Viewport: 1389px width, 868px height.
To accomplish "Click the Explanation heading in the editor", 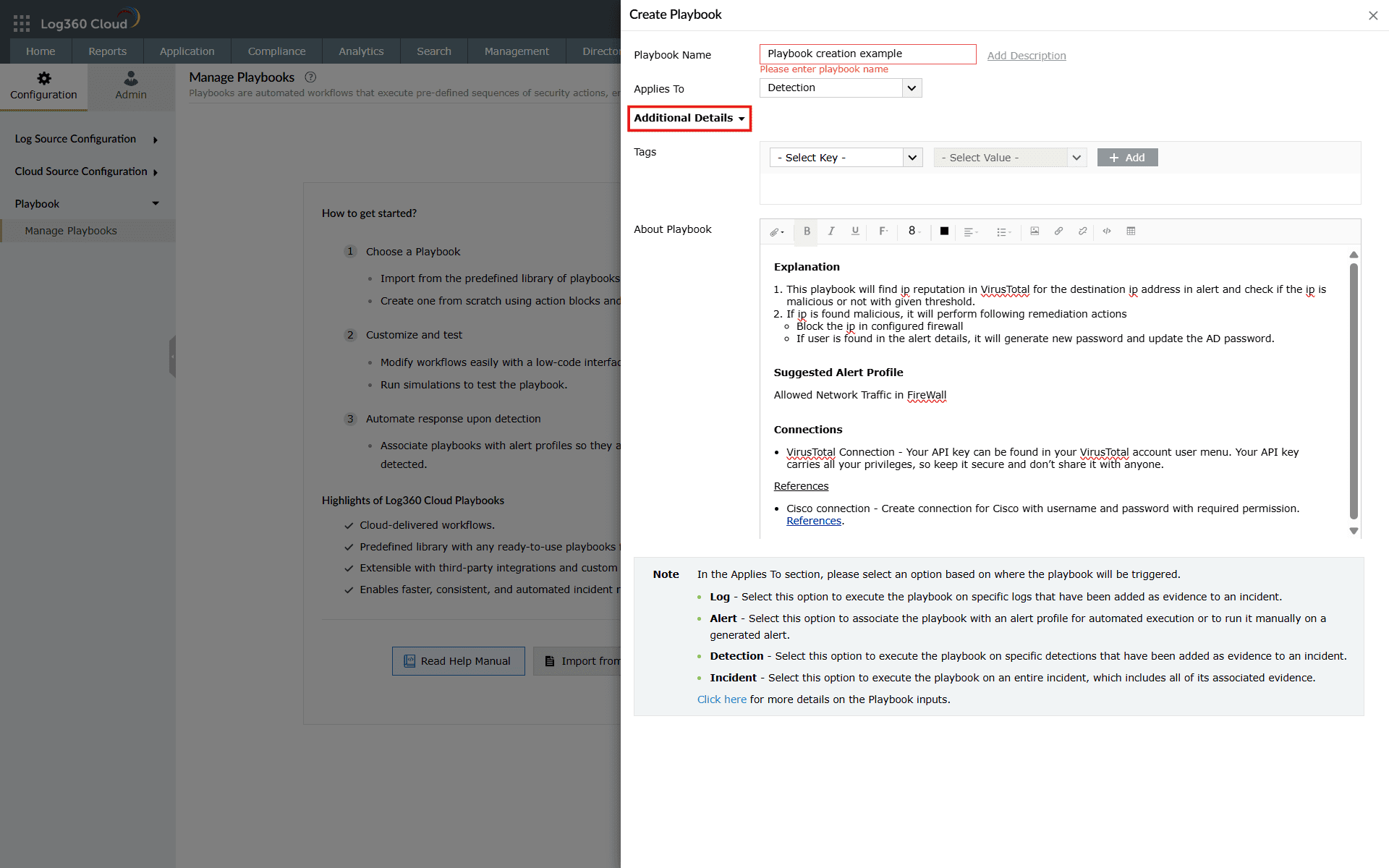I will (x=807, y=267).
